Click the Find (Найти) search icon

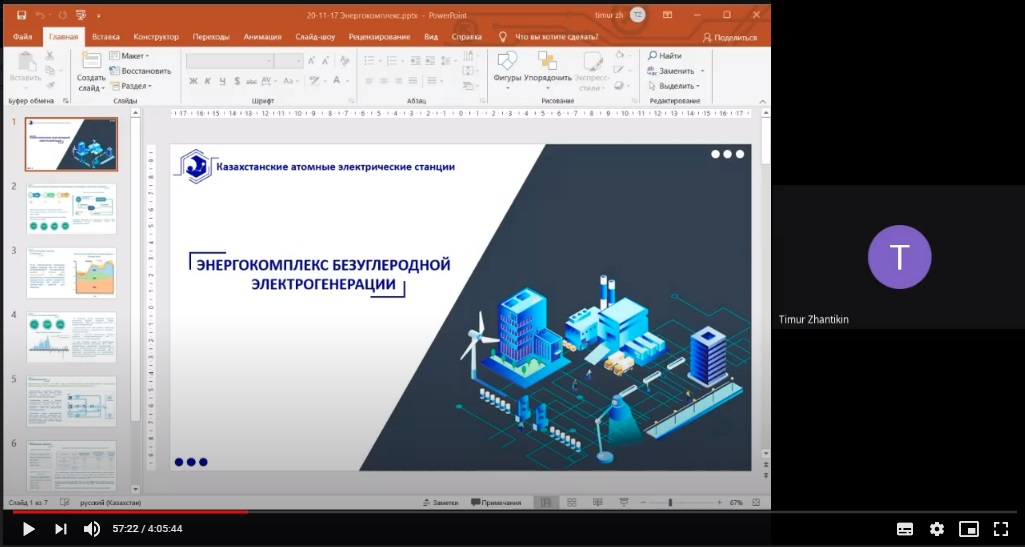(652, 56)
